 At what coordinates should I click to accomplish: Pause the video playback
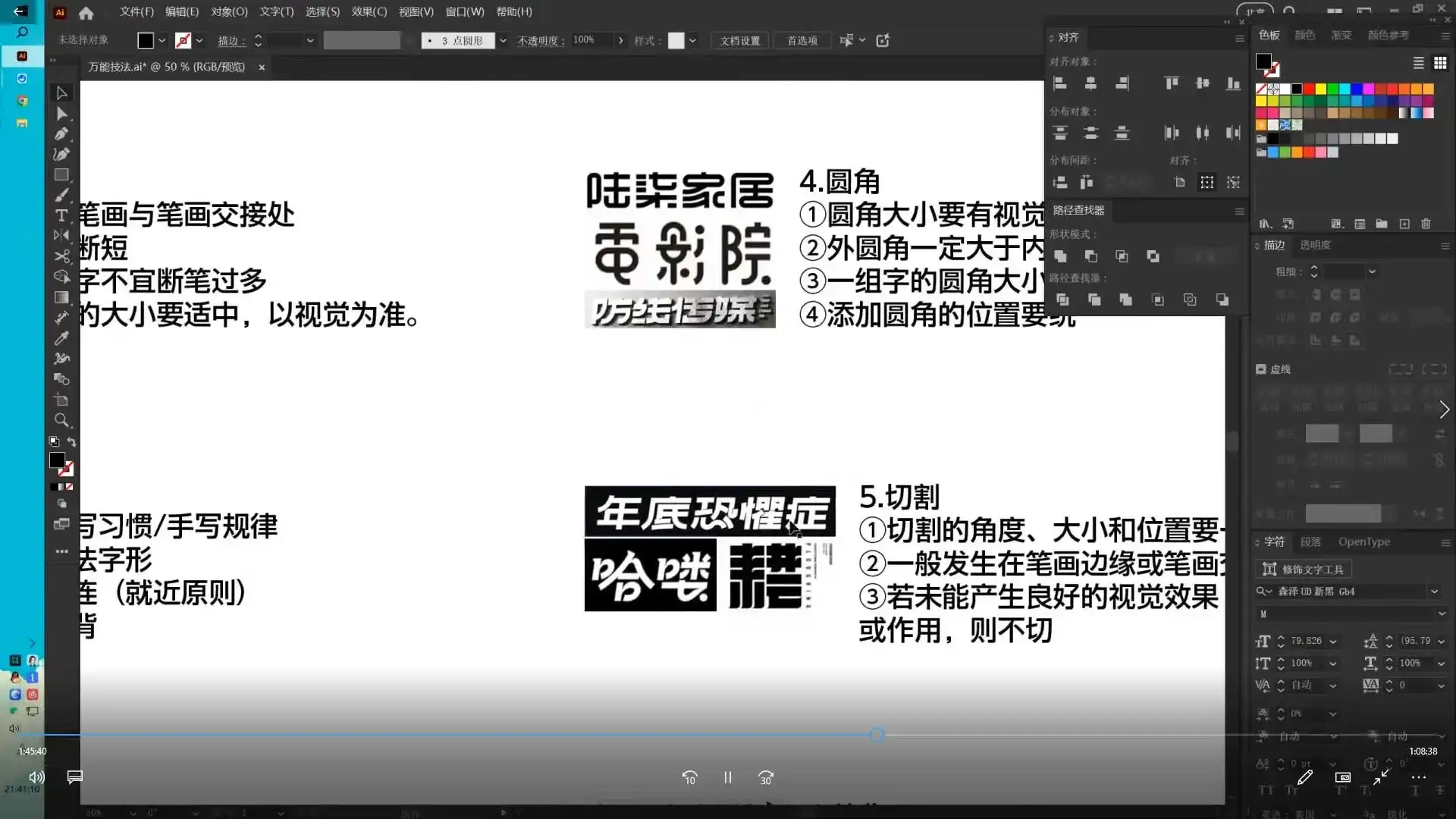tap(727, 777)
